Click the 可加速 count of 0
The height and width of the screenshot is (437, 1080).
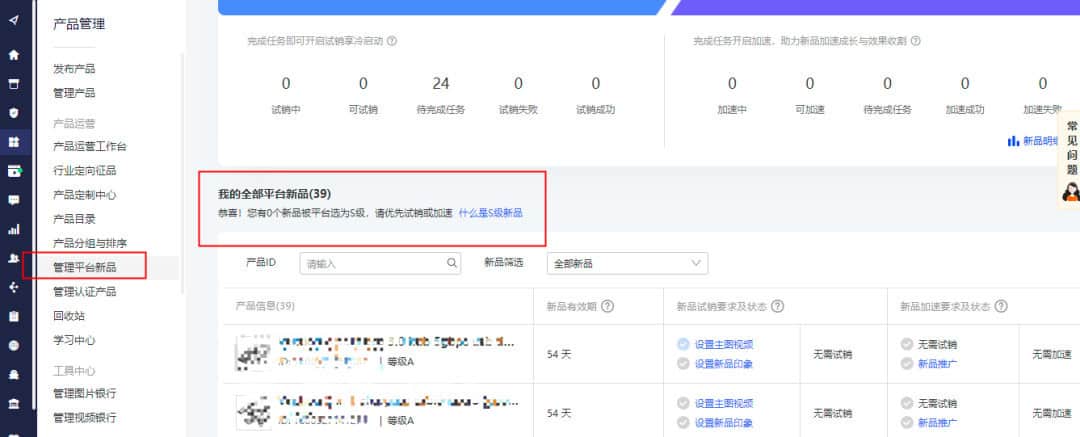(x=809, y=84)
